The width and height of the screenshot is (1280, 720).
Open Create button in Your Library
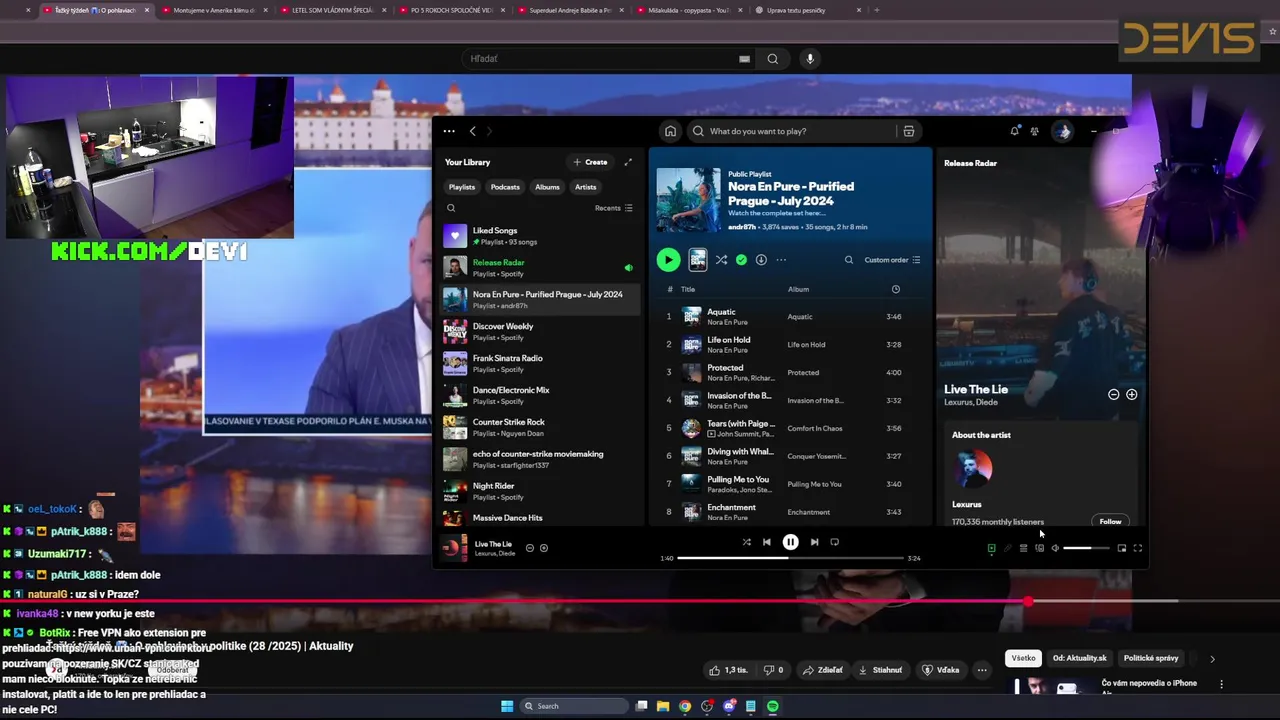click(590, 162)
